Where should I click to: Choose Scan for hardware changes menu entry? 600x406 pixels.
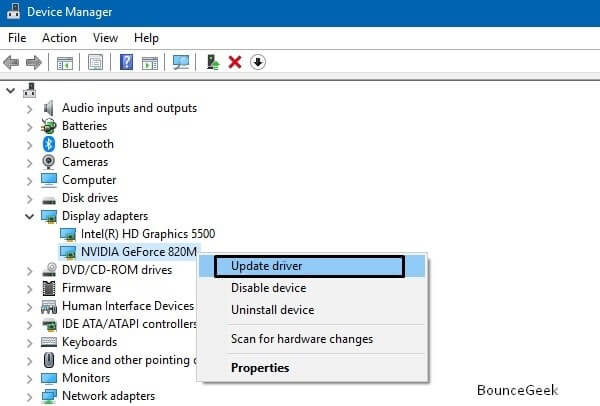point(312,339)
